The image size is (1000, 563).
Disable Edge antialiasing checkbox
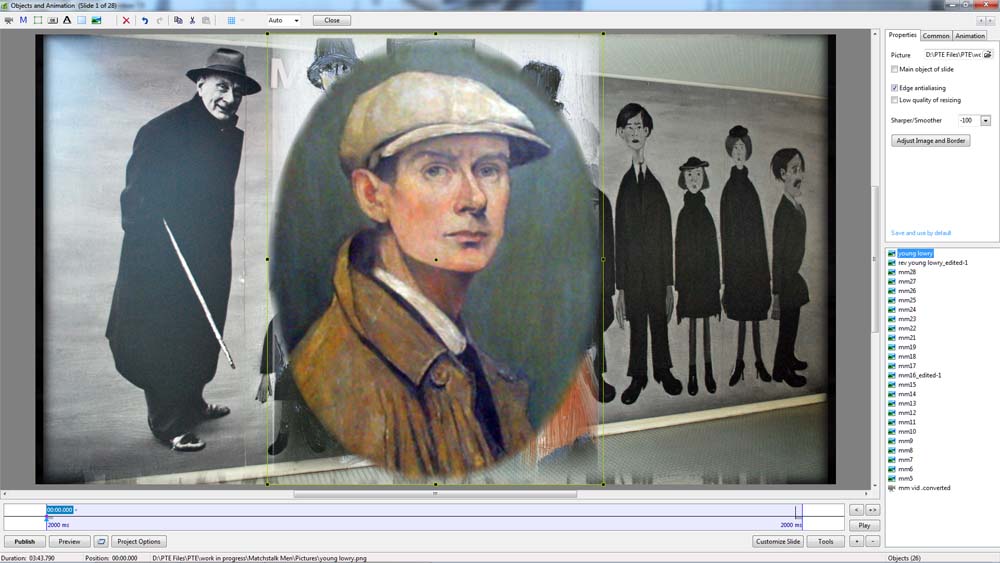(x=894, y=88)
